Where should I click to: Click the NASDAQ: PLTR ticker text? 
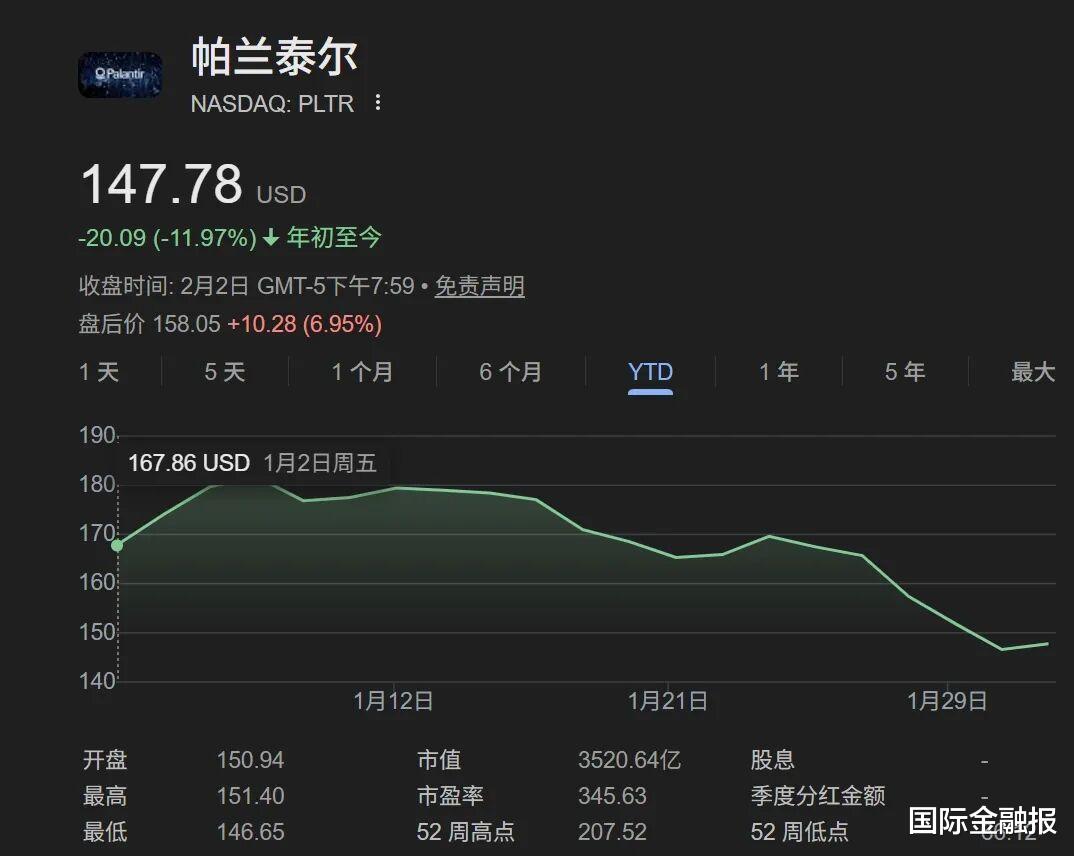(273, 103)
